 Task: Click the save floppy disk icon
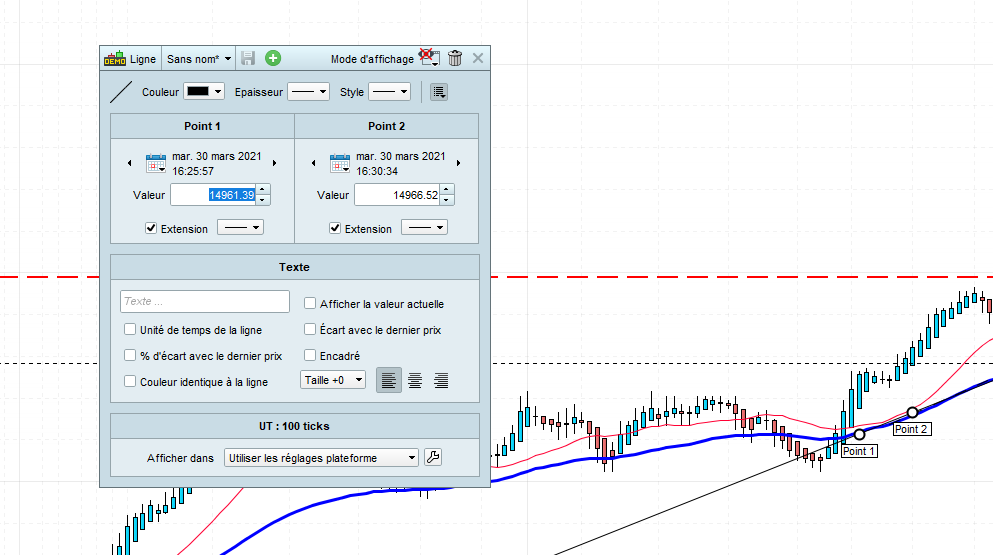click(x=248, y=58)
